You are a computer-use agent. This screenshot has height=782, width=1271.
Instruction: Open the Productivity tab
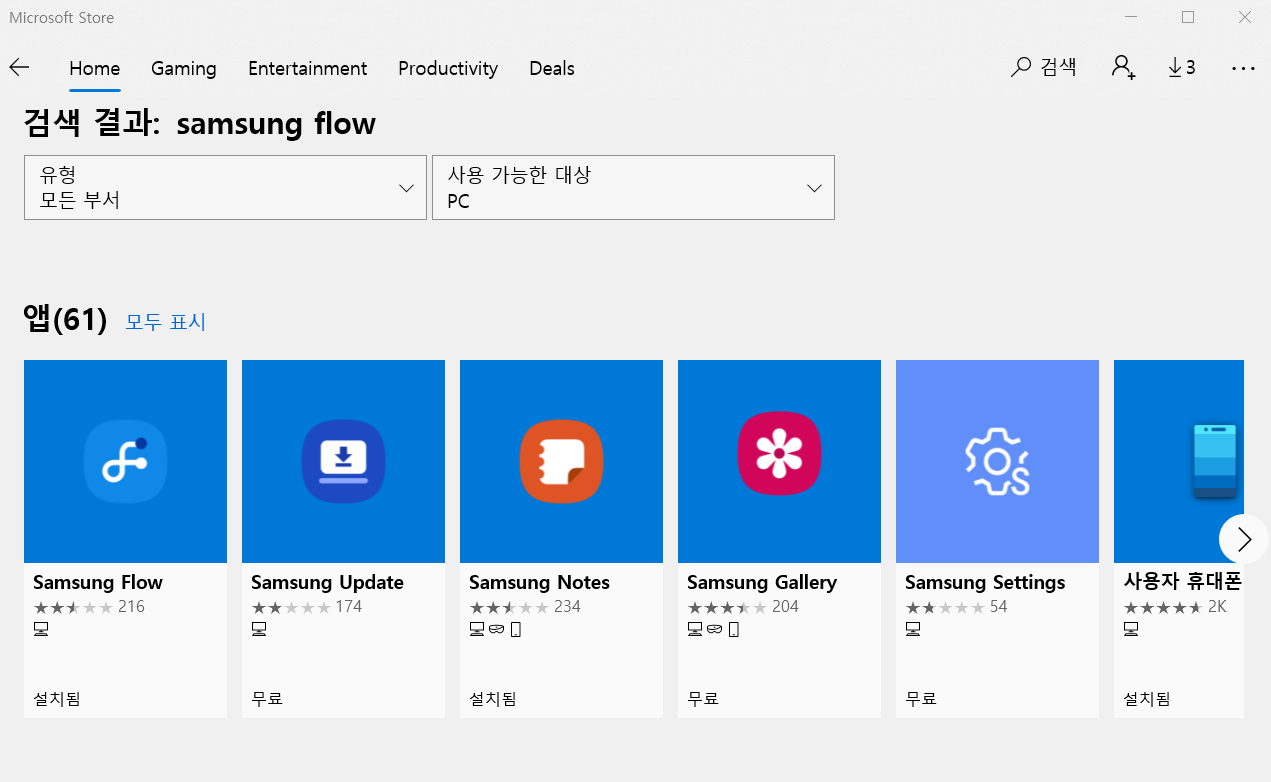point(448,68)
